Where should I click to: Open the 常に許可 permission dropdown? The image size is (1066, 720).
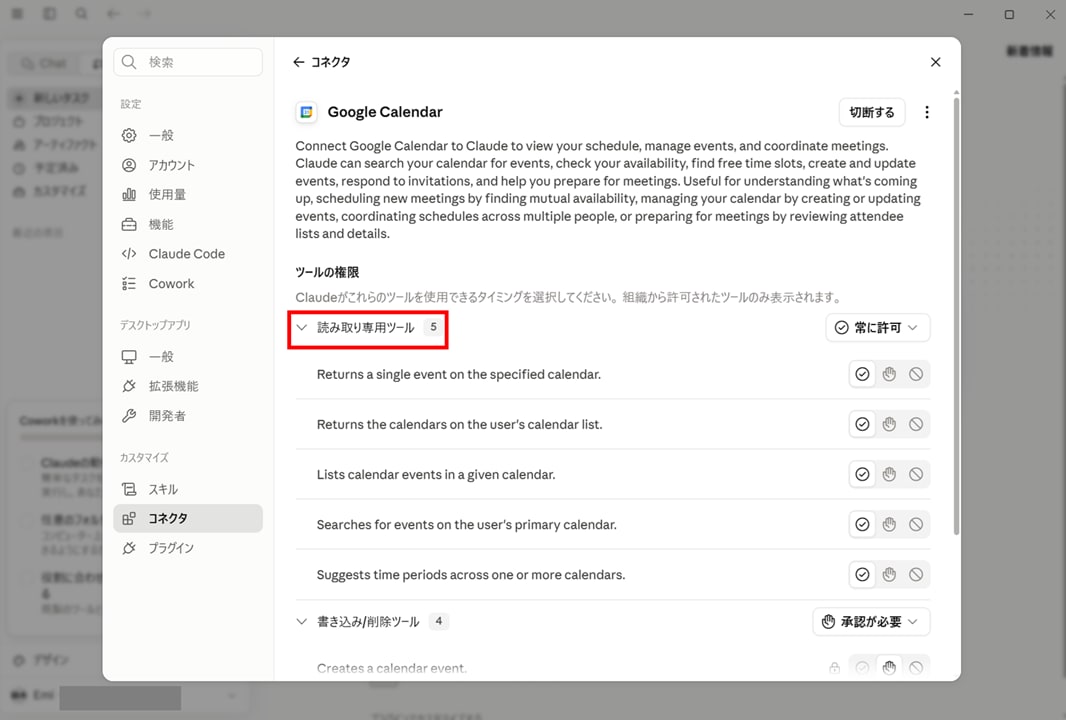point(877,328)
